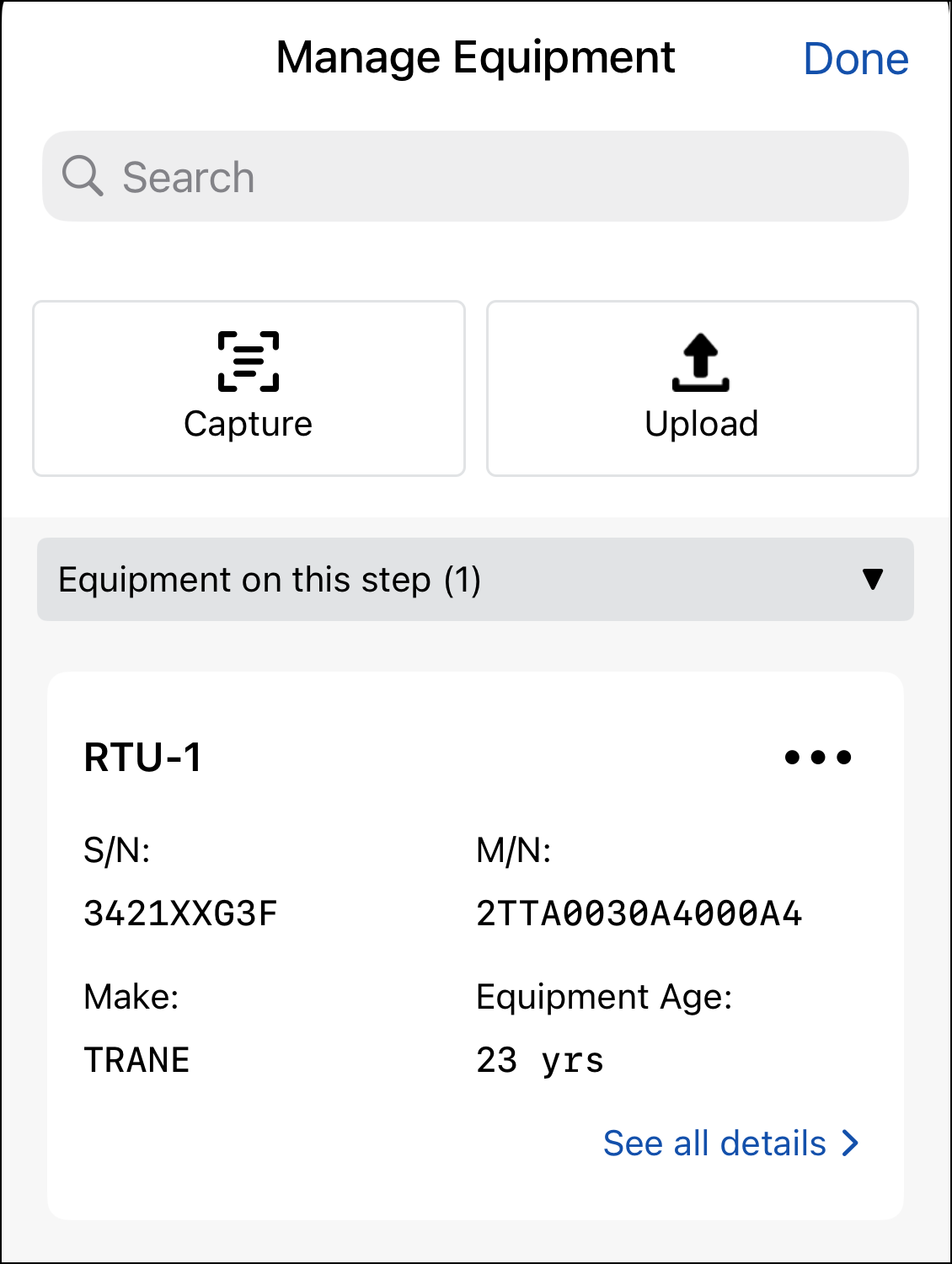Viewport: 952px width, 1264px height.
Task: Collapse the Equipment on this step section
Action: (475, 580)
